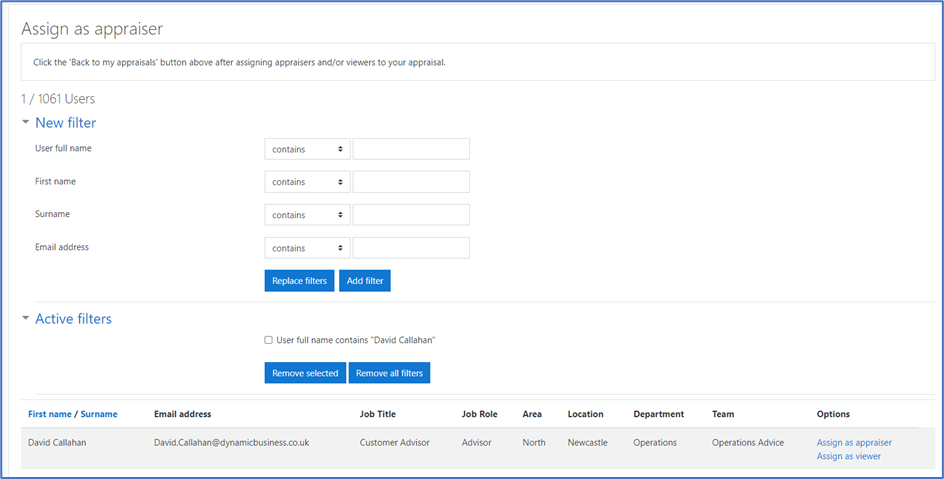Viewport: 944px width, 479px height.
Task: Click the Replace filters button
Action: tap(299, 280)
